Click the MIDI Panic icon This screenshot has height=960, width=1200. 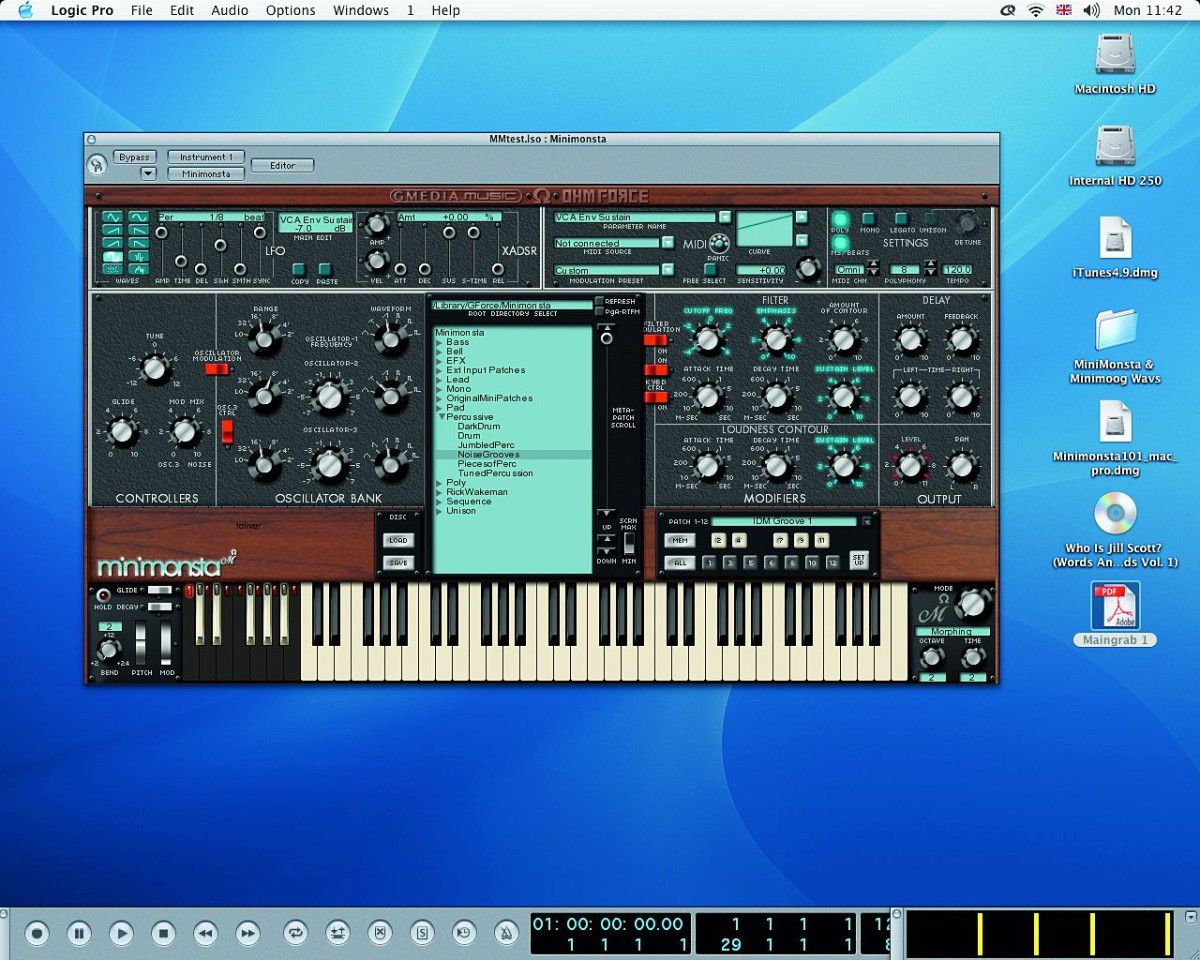pyautogui.click(x=718, y=243)
